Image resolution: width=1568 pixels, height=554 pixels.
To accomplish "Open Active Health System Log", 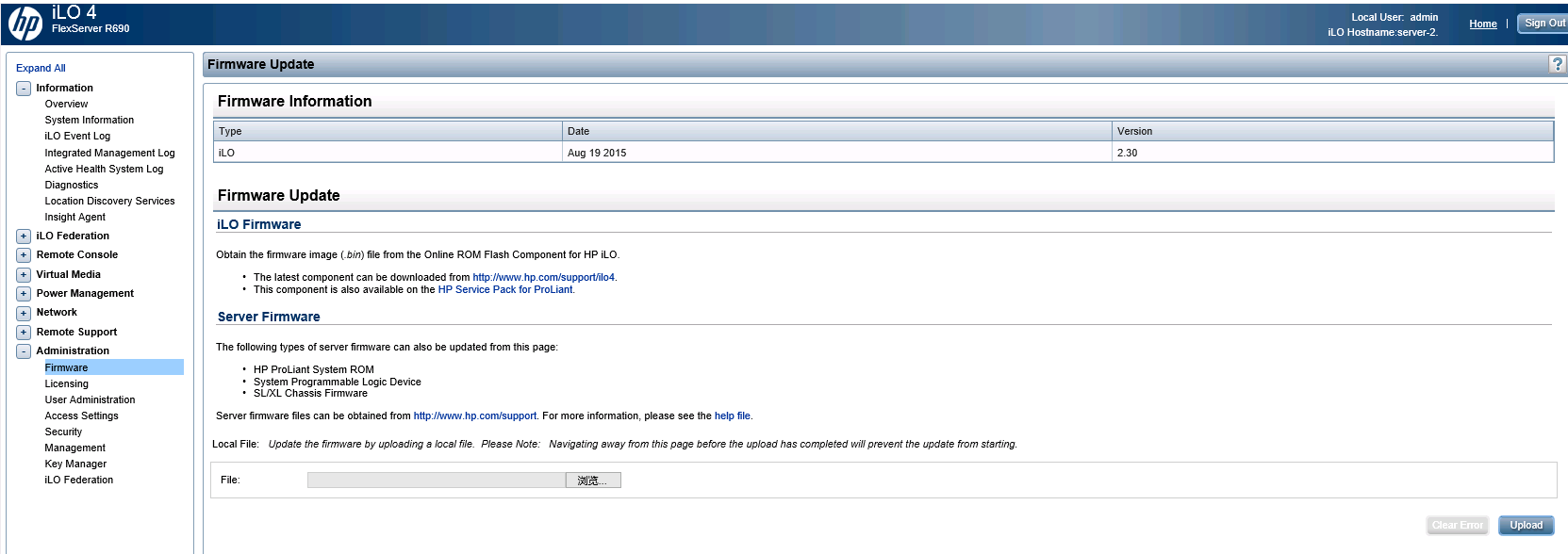I will point(104,169).
